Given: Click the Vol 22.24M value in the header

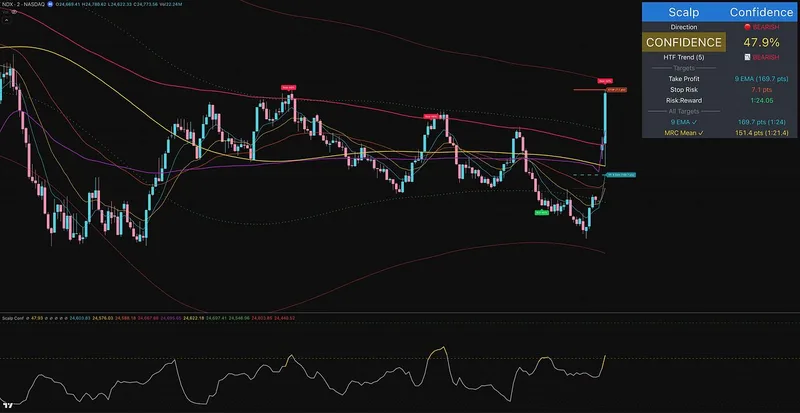Looking at the screenshot, I should tap(170, 4).
